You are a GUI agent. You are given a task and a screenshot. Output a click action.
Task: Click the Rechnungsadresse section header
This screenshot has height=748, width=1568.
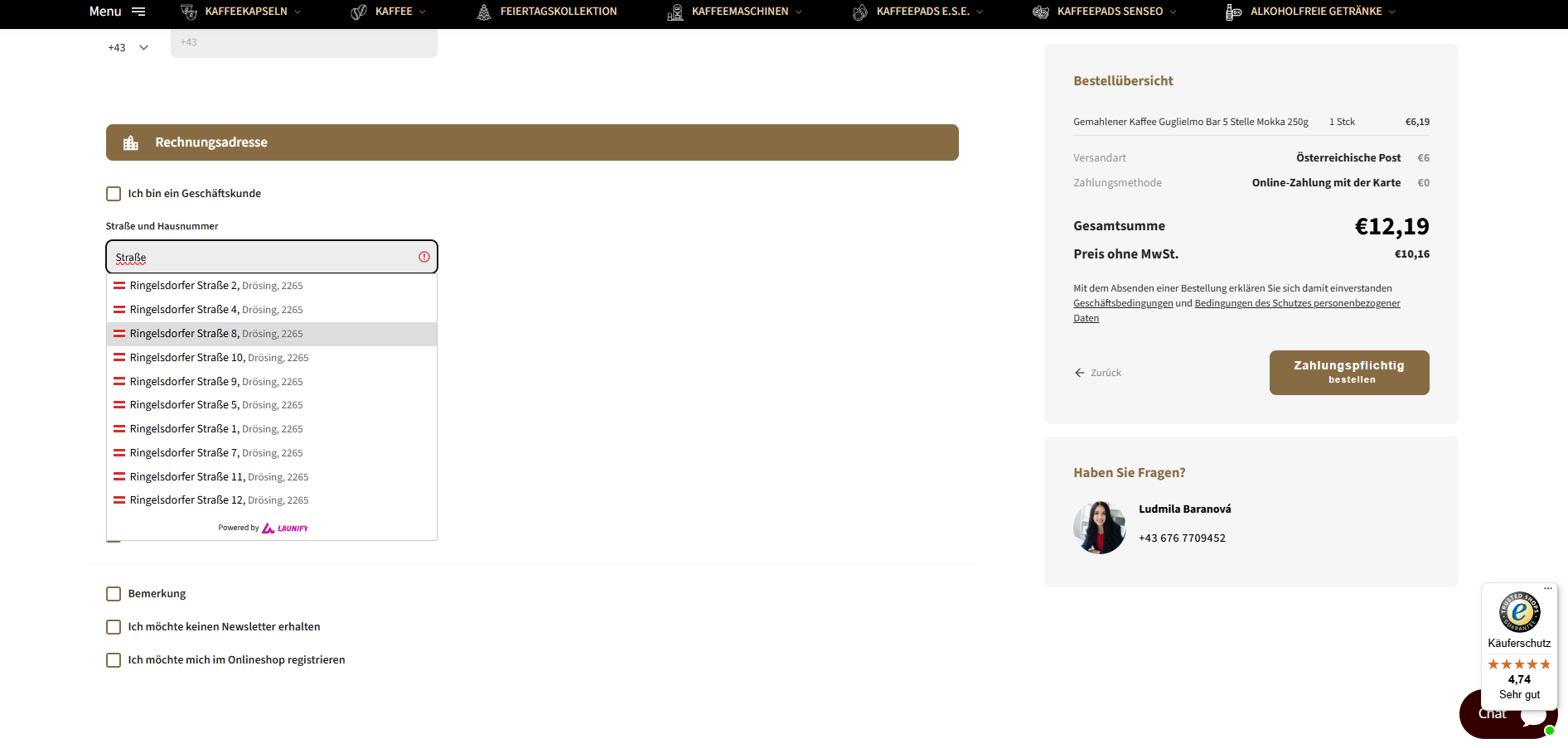532,142
